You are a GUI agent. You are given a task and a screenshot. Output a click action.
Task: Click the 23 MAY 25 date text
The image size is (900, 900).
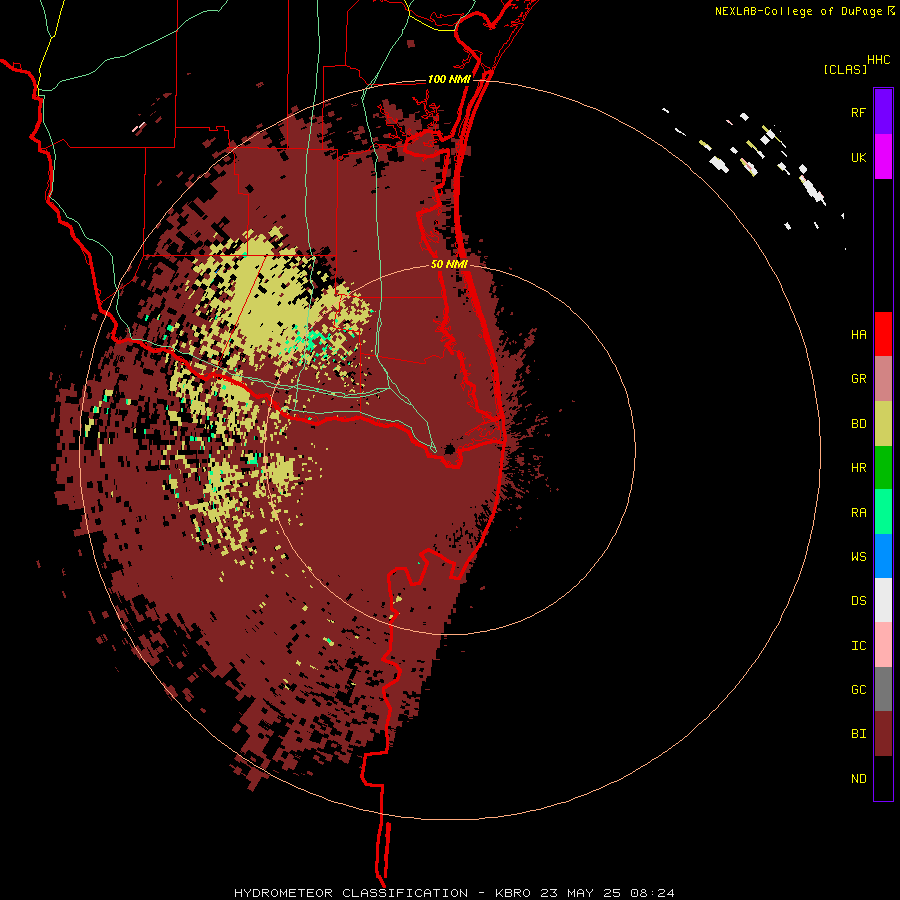tap(580, 893)
